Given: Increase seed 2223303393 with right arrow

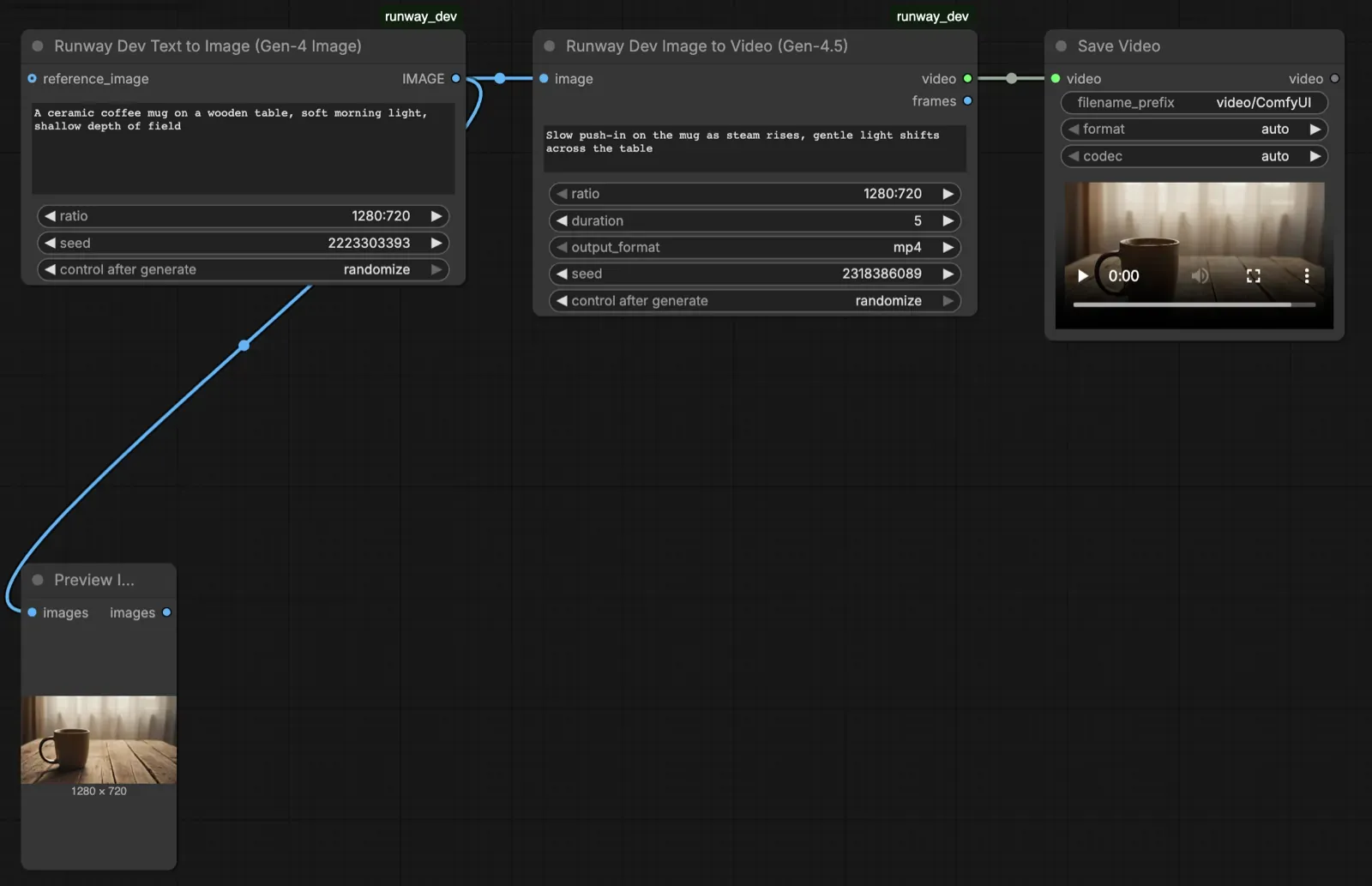Looking at the screenshot, I should [436, 243].
